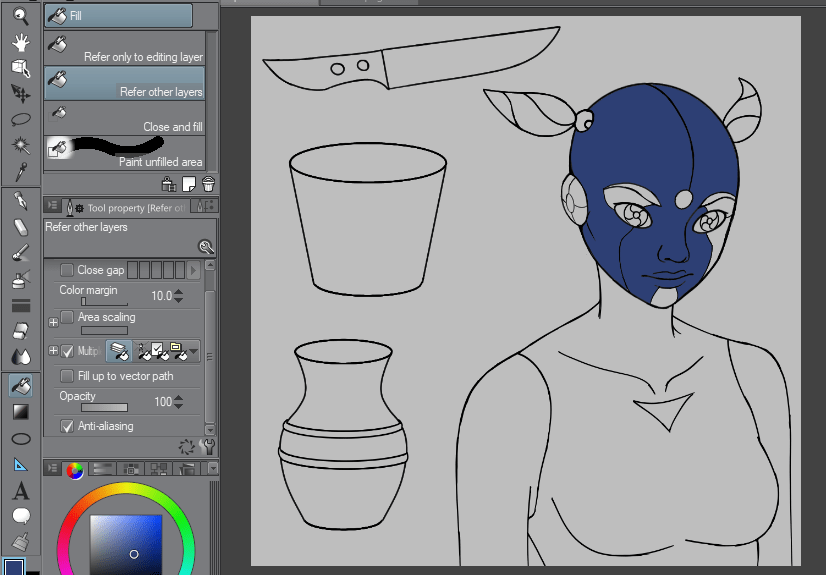Click the Opacity slider bar
The height and width of the screenshot is (575, 826).
click(x=104, y=408)
